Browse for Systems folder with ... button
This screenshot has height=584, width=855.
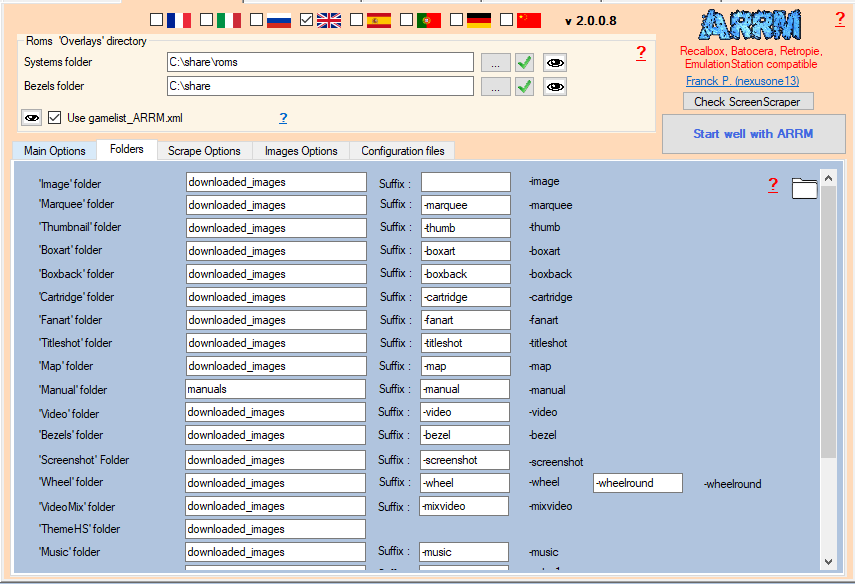[495, 63]
